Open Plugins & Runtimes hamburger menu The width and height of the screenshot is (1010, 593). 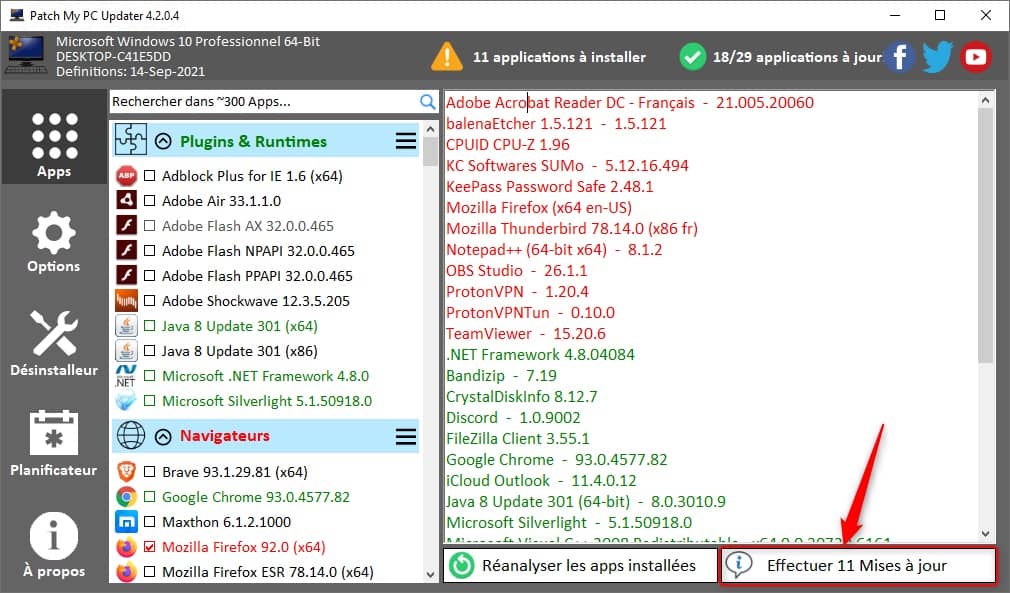(x=406, y=141)
